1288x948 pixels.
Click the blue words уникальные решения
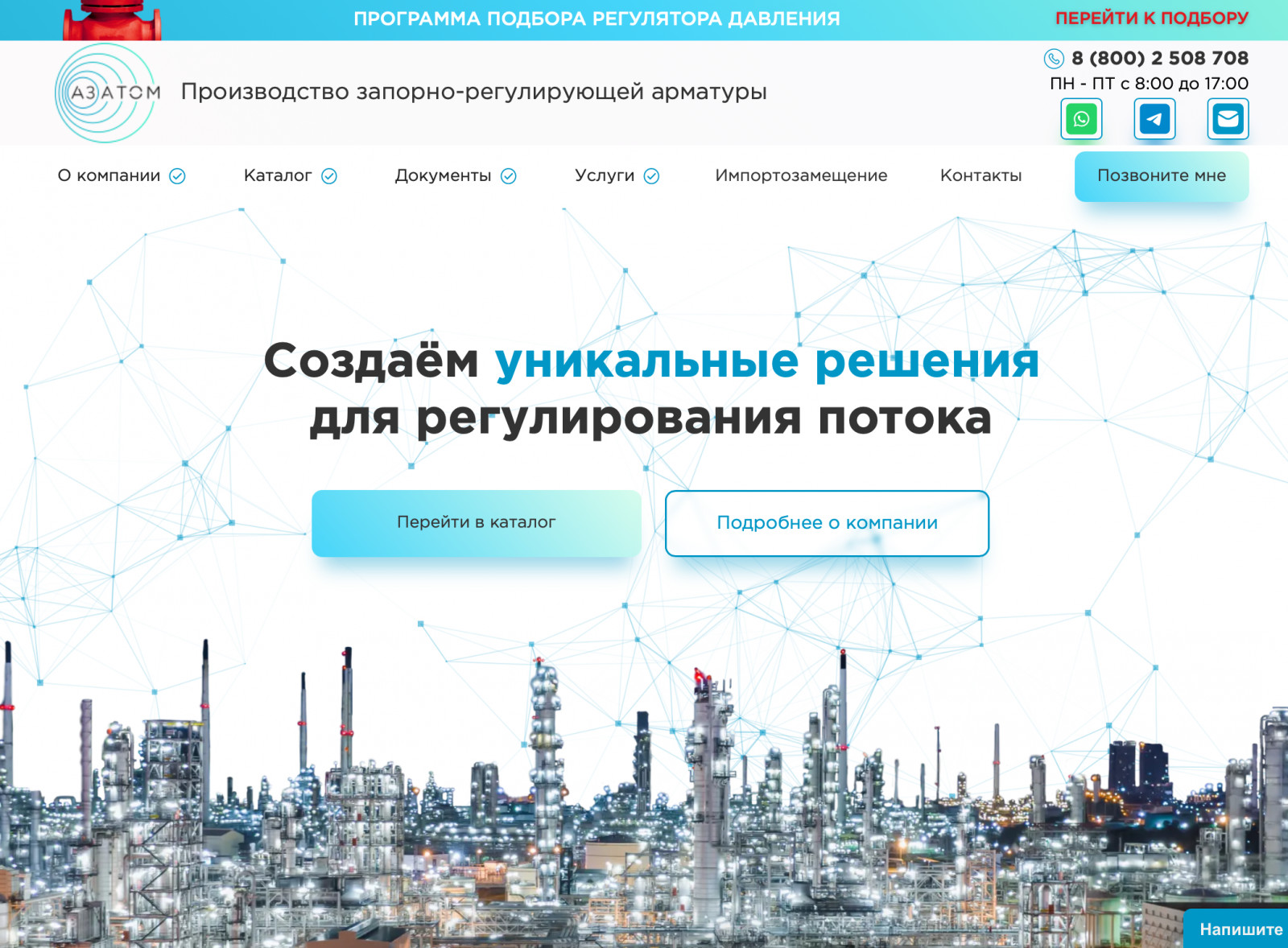click(766, 361)
